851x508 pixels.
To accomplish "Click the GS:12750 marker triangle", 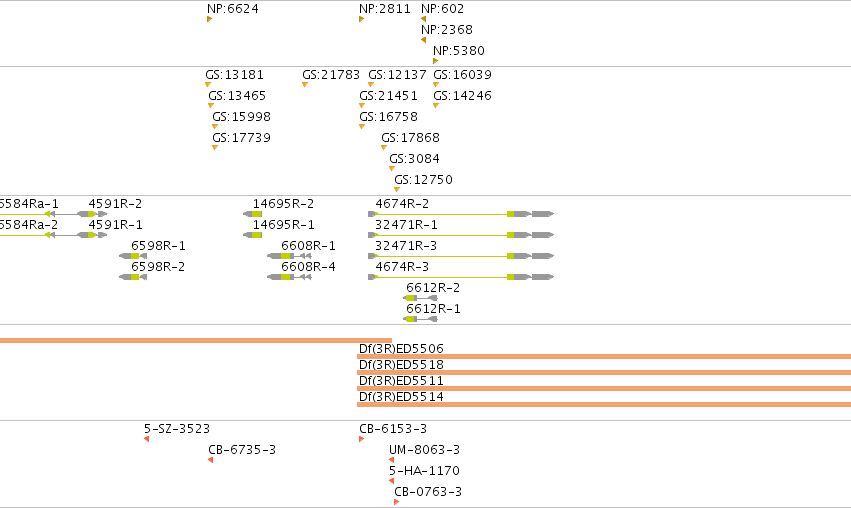I will click(x=397, y=190).
